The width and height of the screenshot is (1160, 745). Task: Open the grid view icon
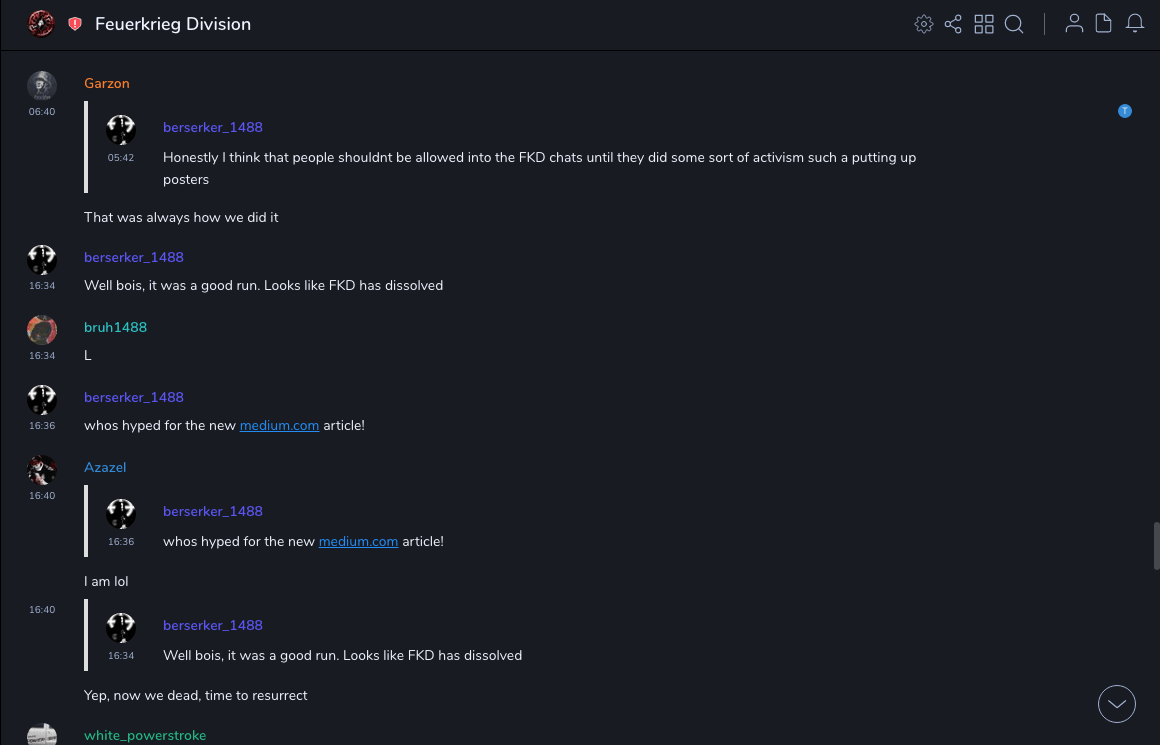coord(984,24)
